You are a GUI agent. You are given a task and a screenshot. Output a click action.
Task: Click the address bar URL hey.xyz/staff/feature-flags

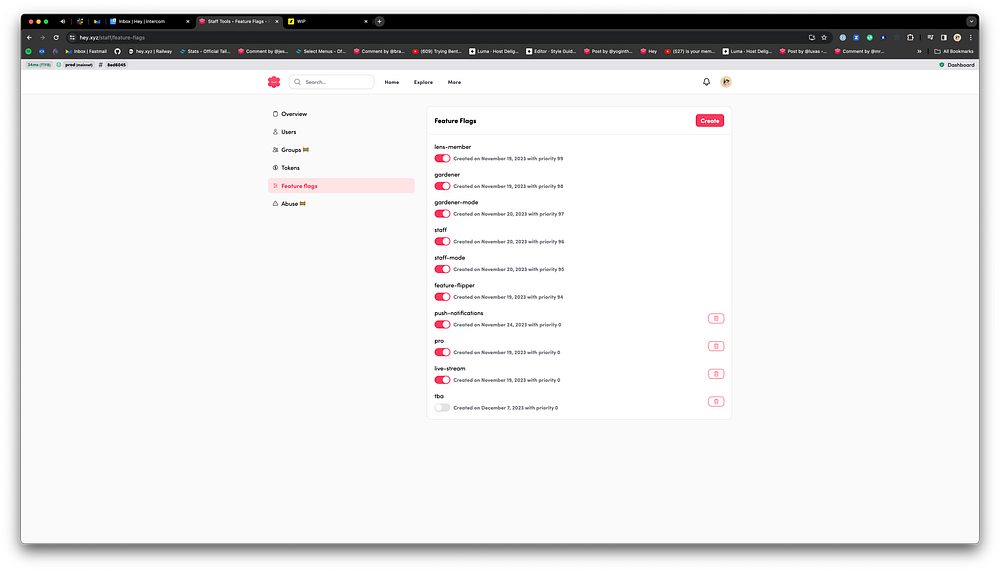(112, 38)
